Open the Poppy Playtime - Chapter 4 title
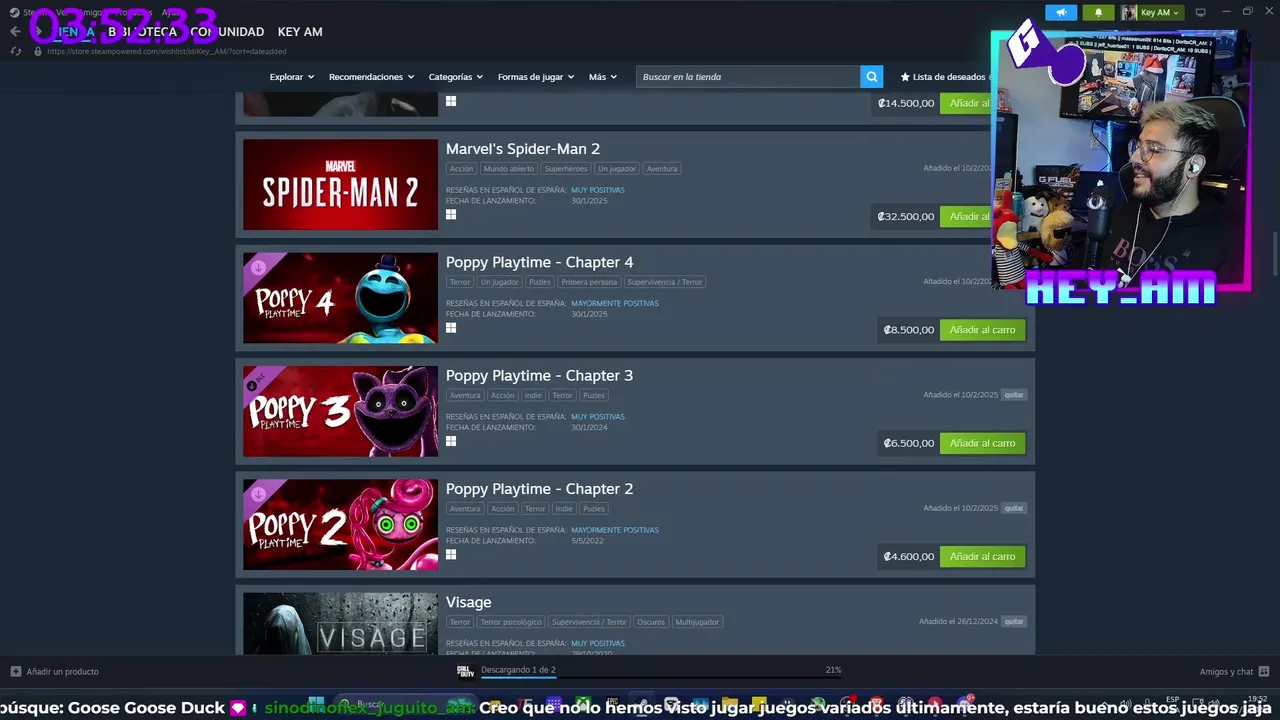Image resolution: width=1280 pixels, height=720 pixels. [539, 262]
